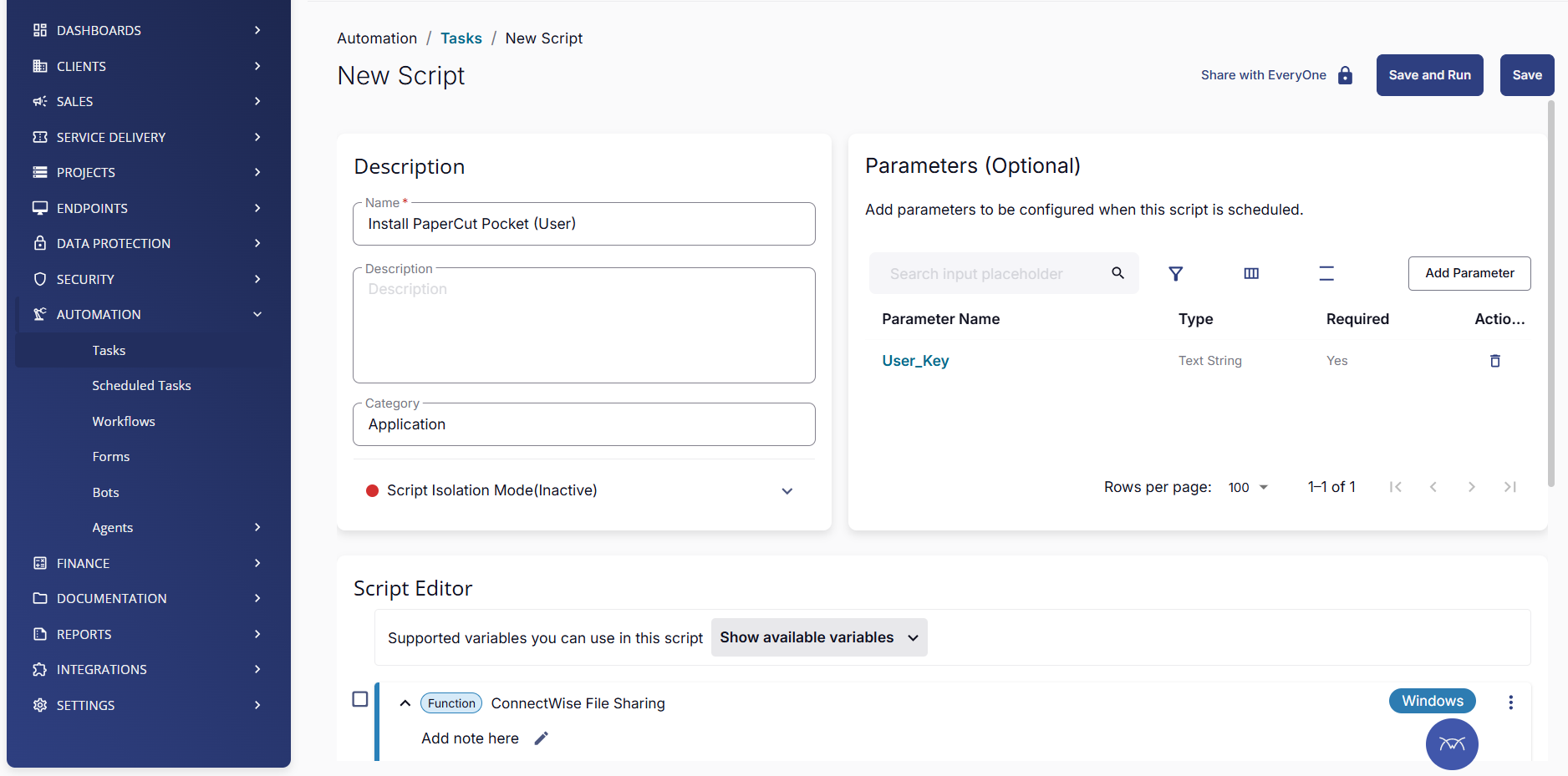
Task: Open Workflows in Automation menu
Action: coord(124,421)
